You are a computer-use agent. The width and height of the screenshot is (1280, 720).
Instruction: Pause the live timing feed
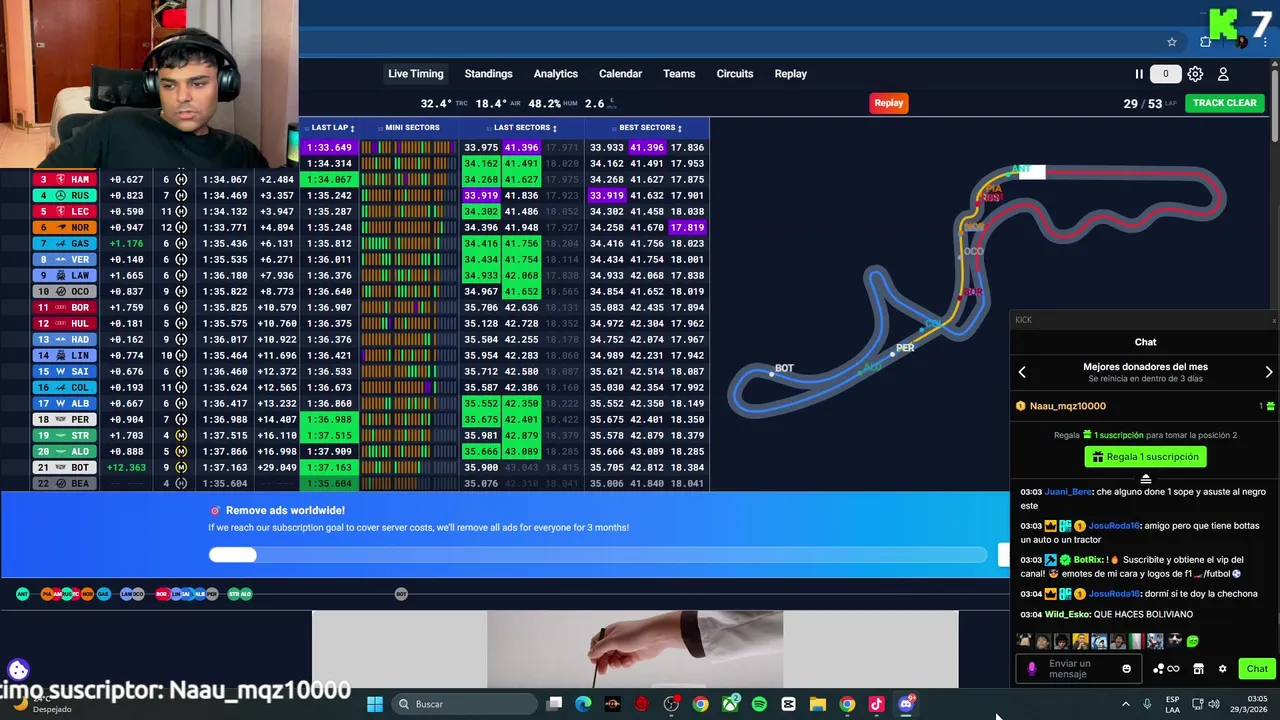pos(1138,74)
